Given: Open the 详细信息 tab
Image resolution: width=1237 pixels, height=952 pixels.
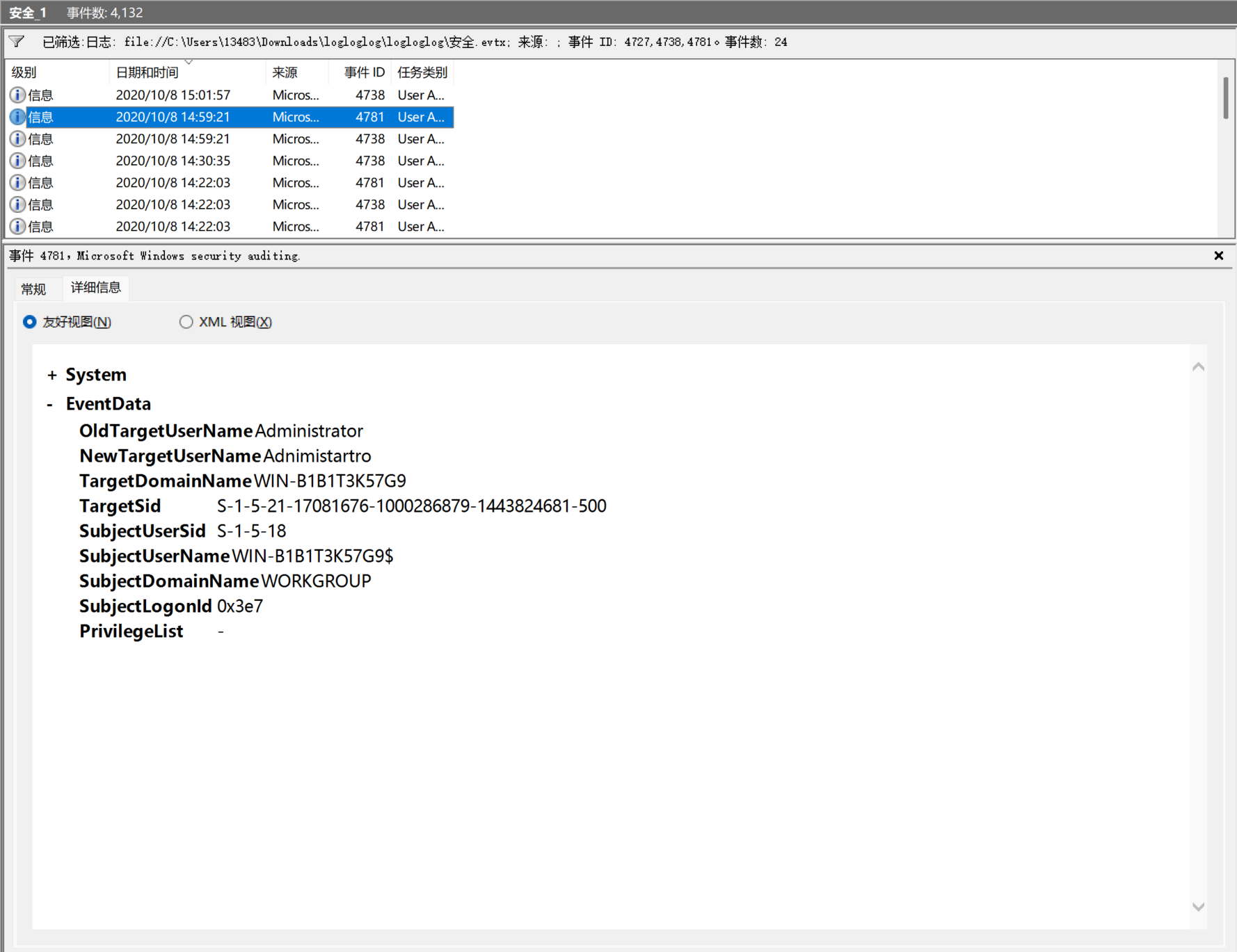Looking at the screenshot, I should click(95, 288).
